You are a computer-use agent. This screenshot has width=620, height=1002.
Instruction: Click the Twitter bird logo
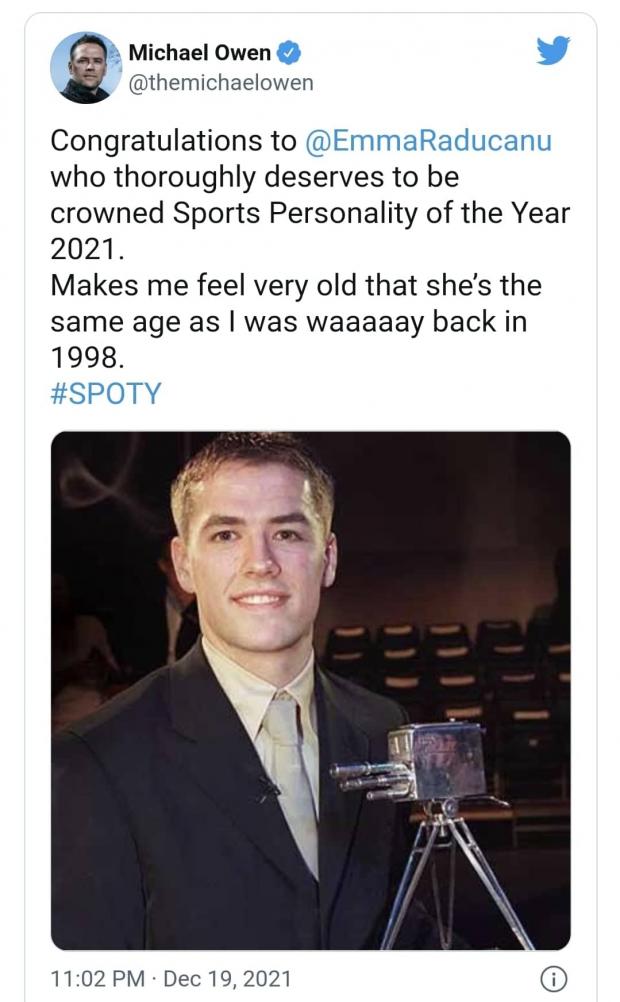point(553,52)
